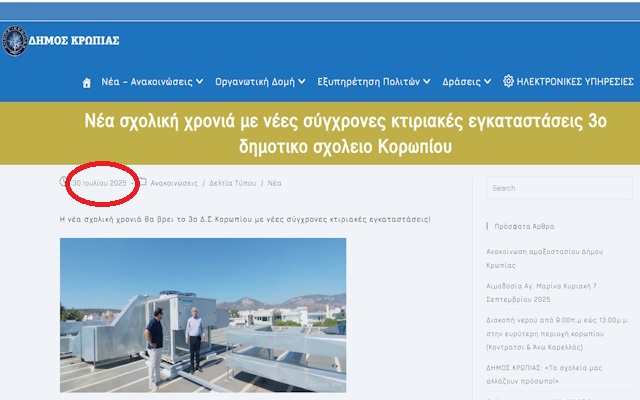Image resolution: width=640 pixels, height=400 pixels.
Task: Click the gear icon beside ΗΛΕΚΤΡΟΝΙΚΕΣ ΥΠΗΡΕΣΙΕΣ
Action: click(508, 81)
